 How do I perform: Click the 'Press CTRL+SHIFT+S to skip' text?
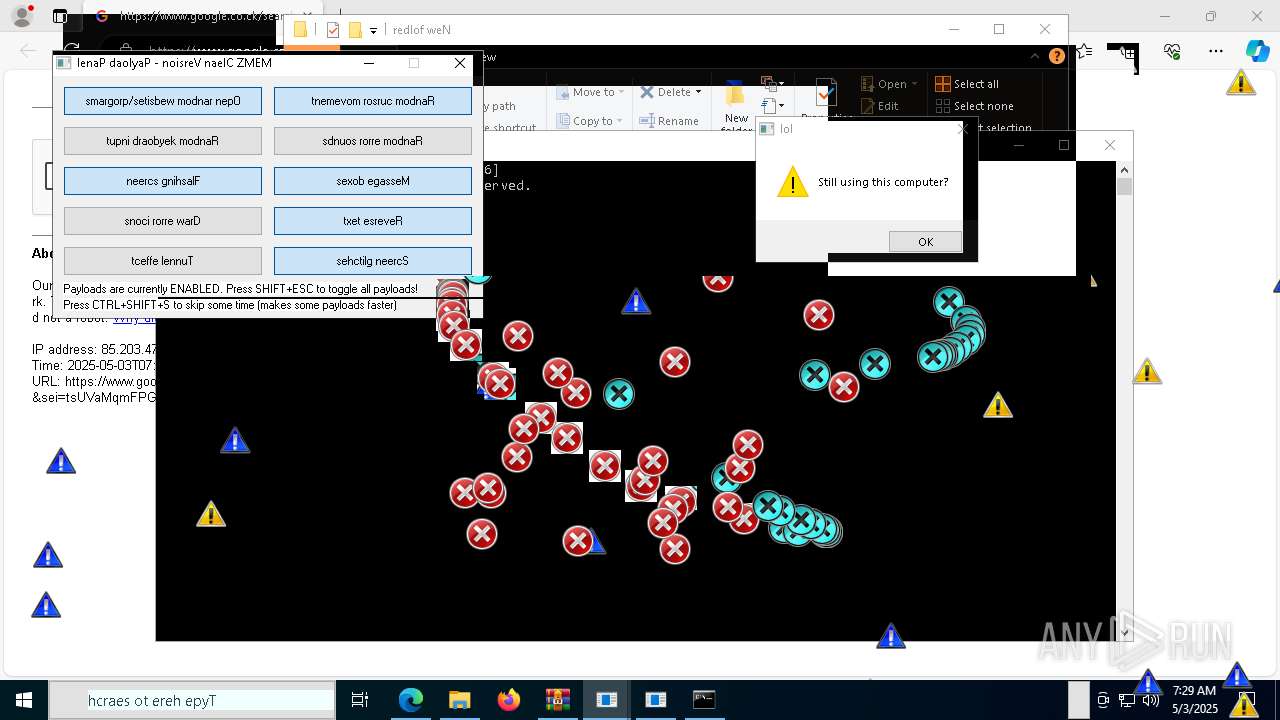coord(230,305)
